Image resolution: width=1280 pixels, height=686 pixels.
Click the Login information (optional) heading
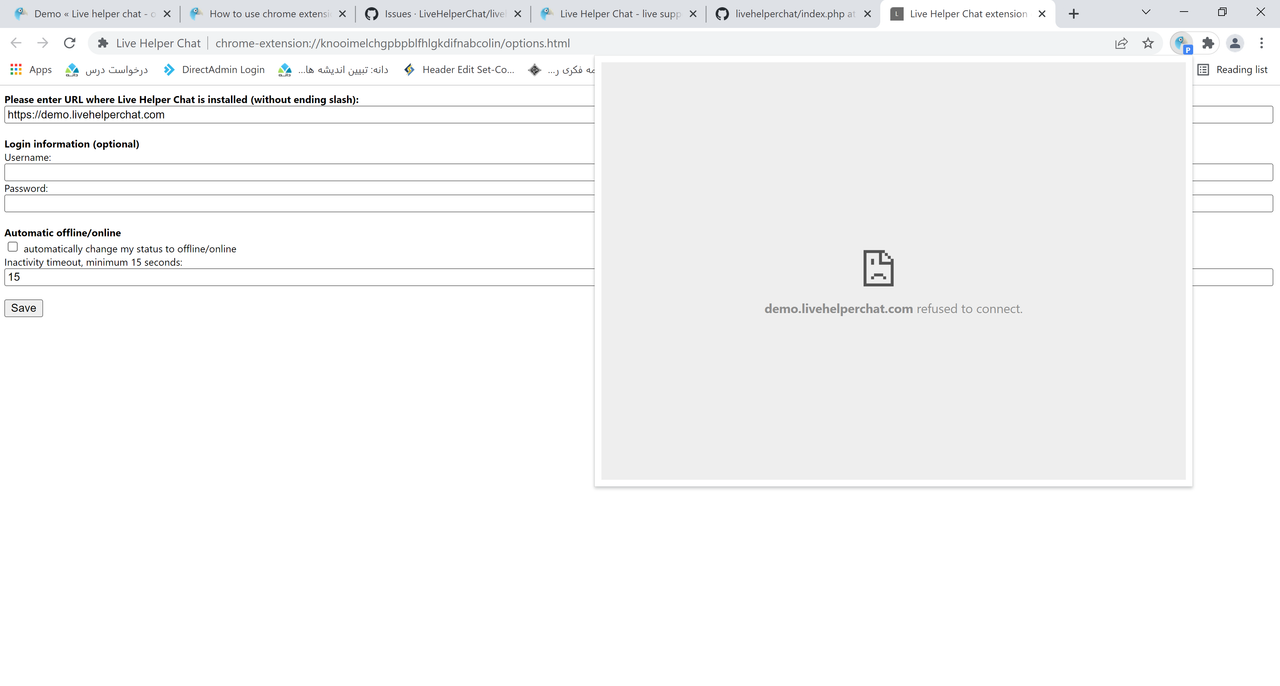point(72,144)
